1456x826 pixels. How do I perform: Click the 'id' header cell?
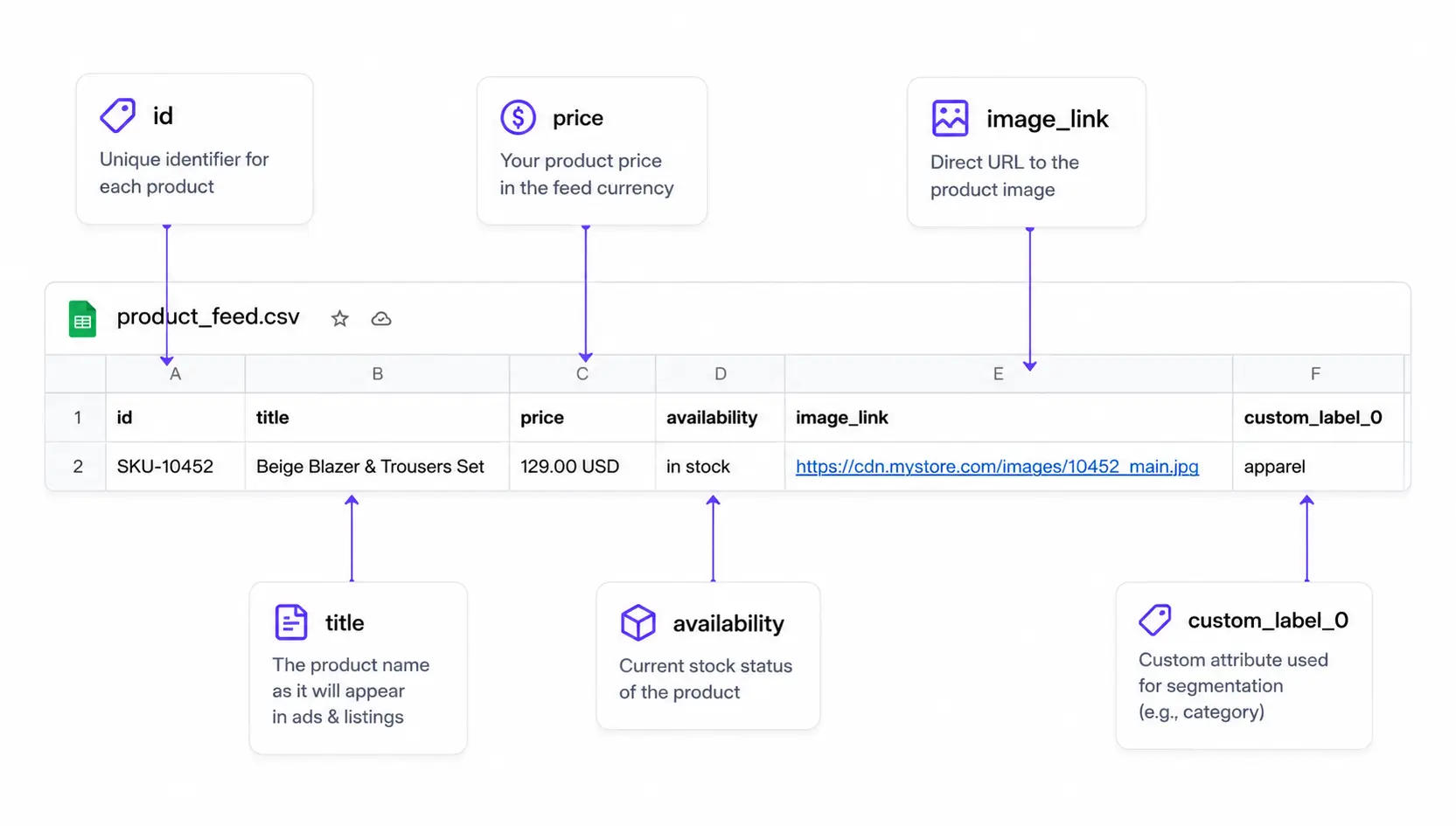point(175,418)
